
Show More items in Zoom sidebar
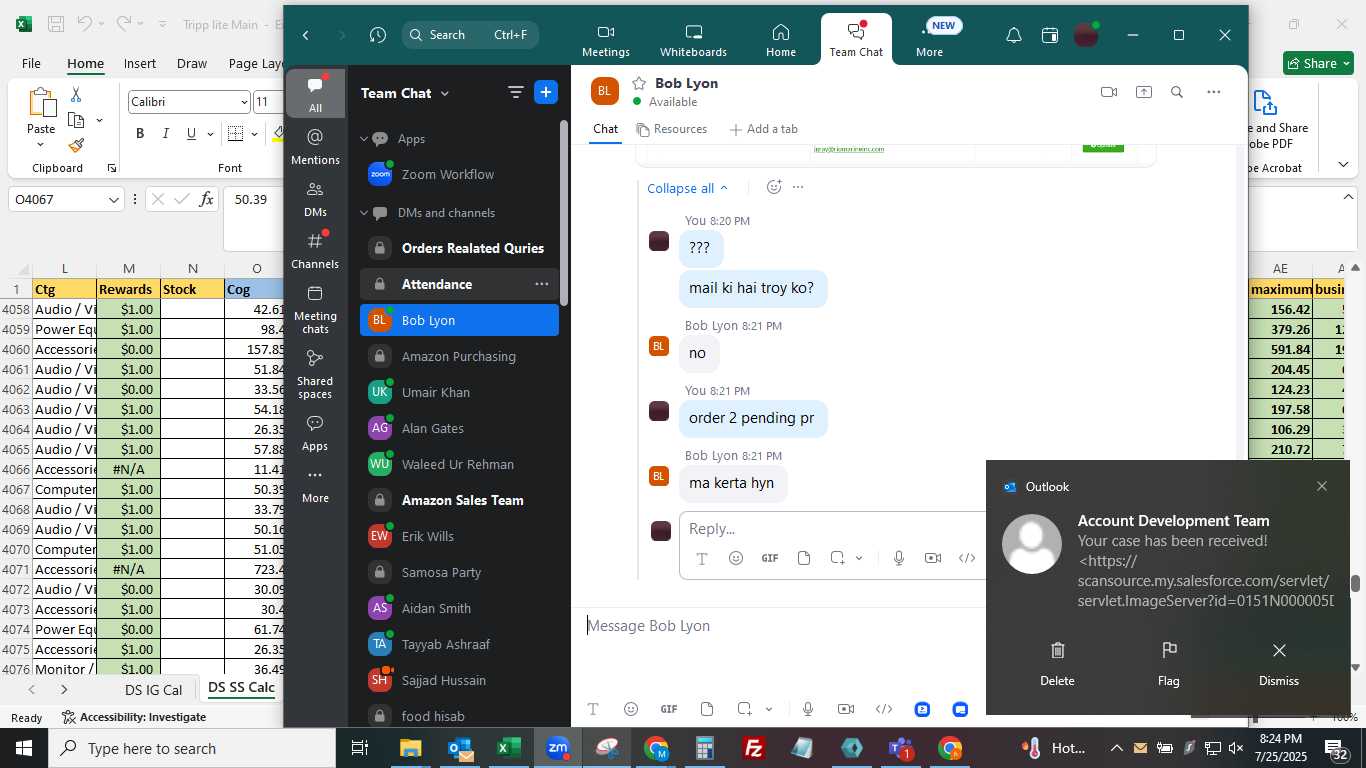[315, 485]
